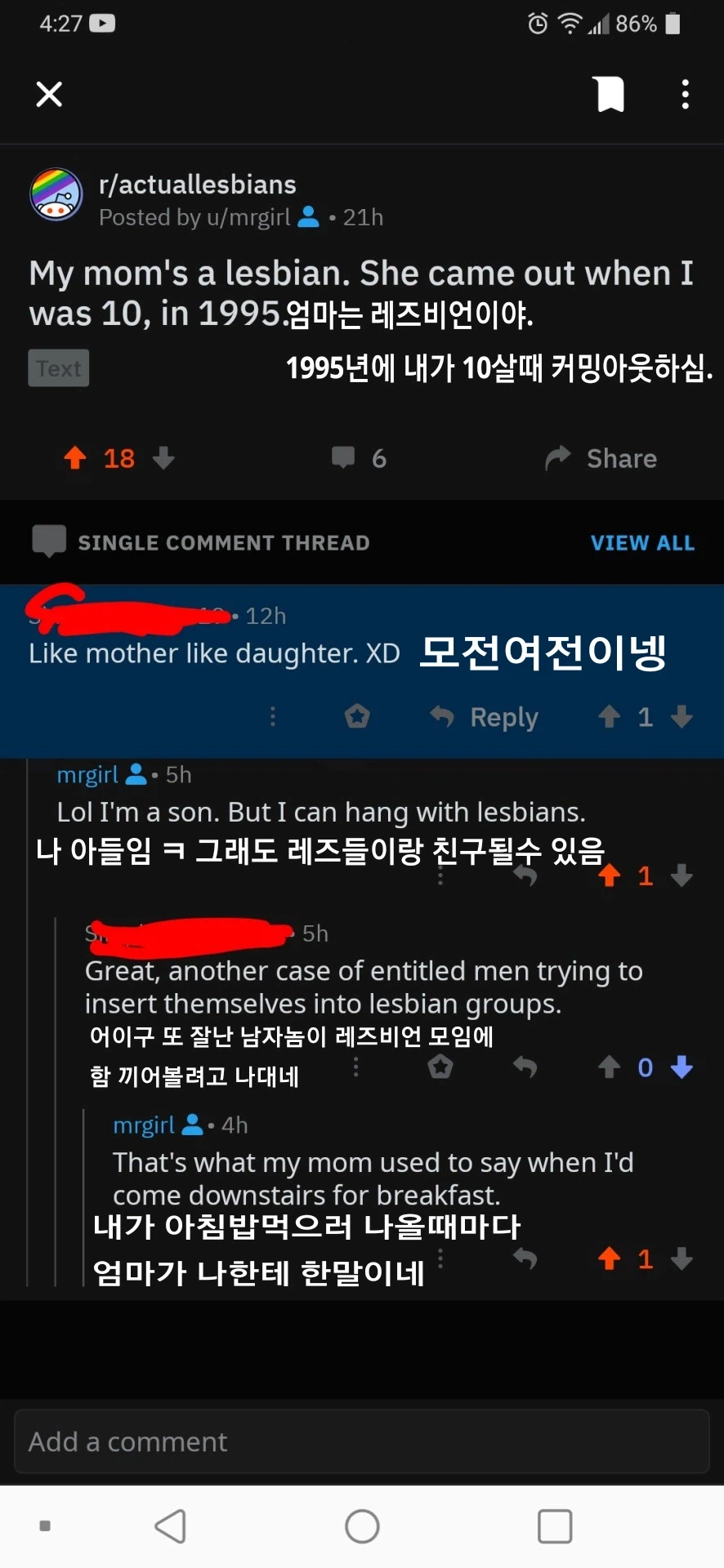Select the Text flair tag under the title

pyautogui.click(x=58, y=367)
